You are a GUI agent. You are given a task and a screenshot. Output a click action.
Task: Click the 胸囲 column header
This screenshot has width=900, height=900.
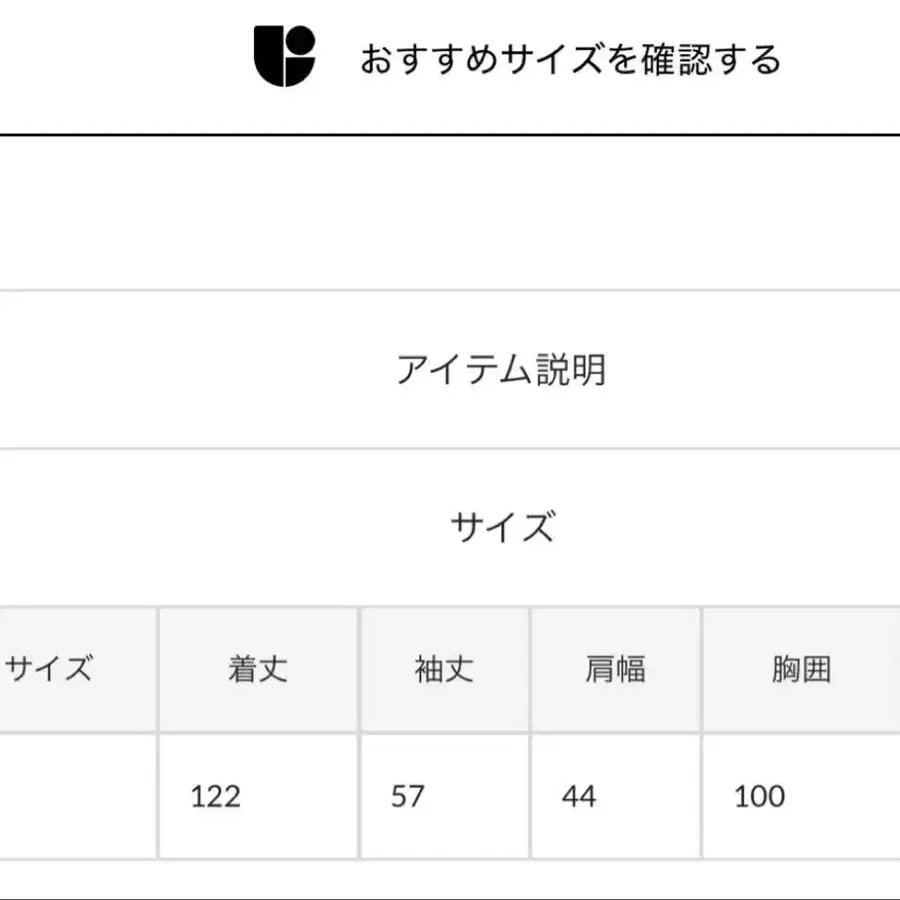(801, 669)
